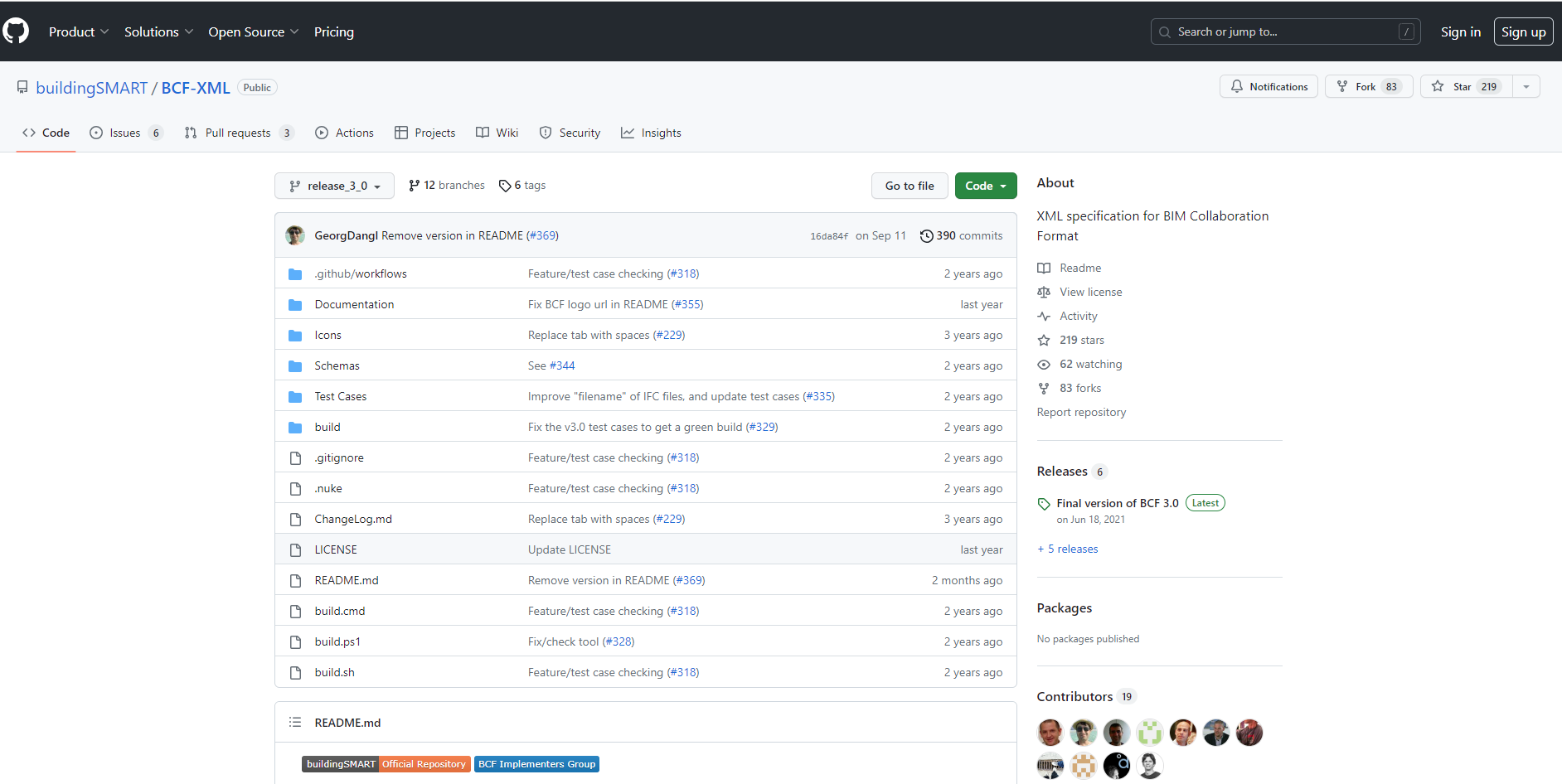Open the green Code dropdown

[x=985, y=186]
